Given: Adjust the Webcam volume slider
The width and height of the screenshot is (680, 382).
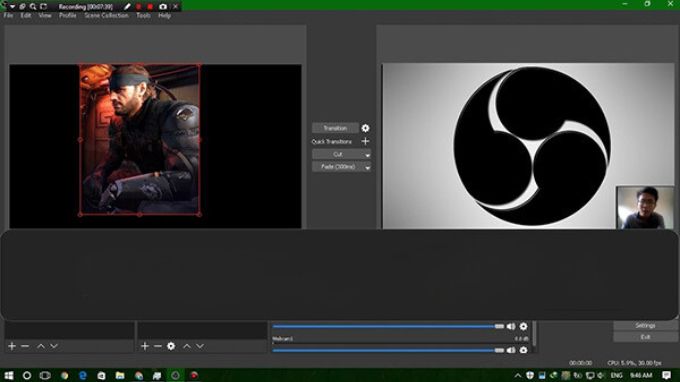Looking at the screenshot, I should 388,350.
